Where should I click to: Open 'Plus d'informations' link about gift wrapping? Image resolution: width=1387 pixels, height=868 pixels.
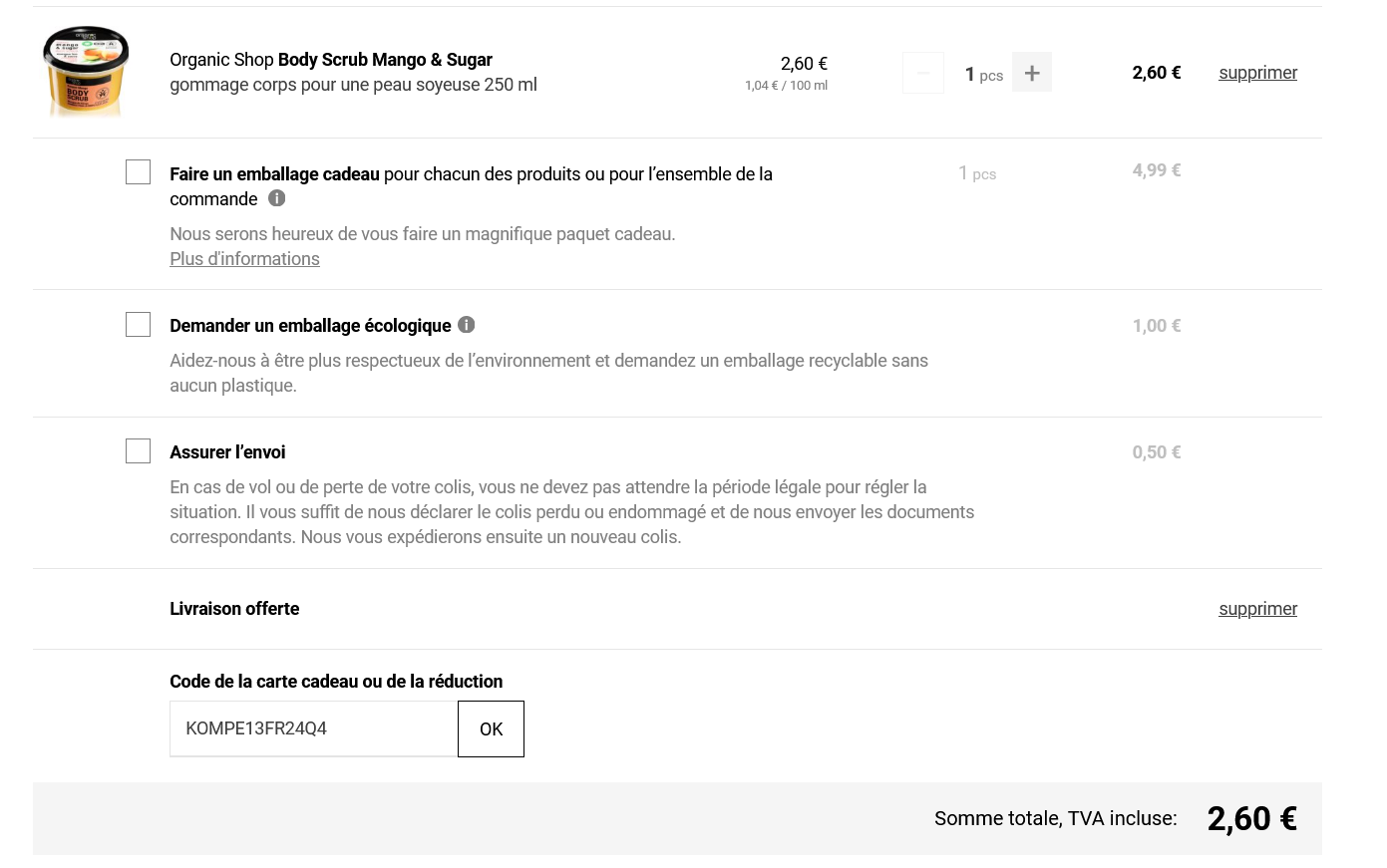click(x=244, y=259)
